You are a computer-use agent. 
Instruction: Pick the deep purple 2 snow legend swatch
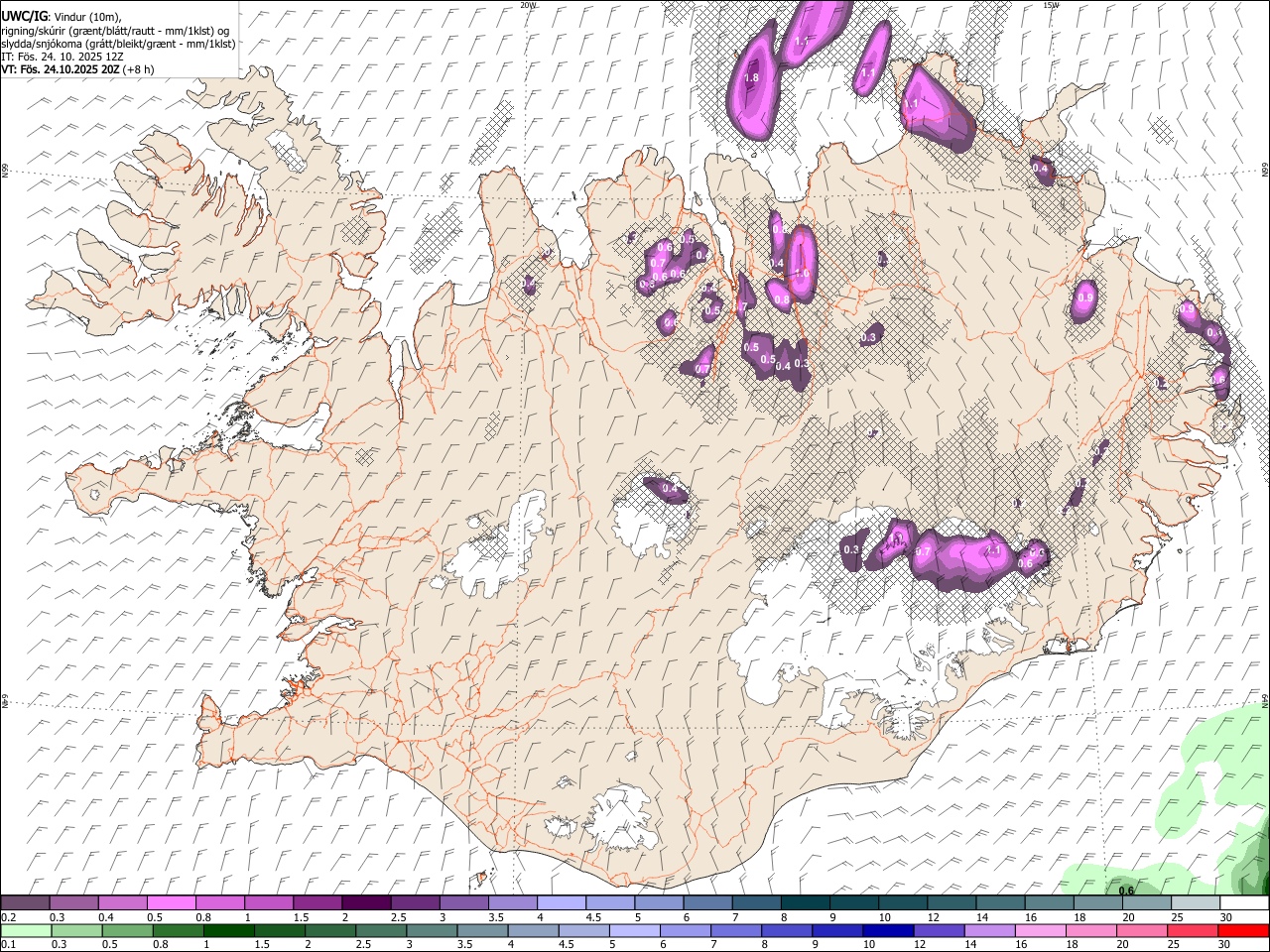365,903
